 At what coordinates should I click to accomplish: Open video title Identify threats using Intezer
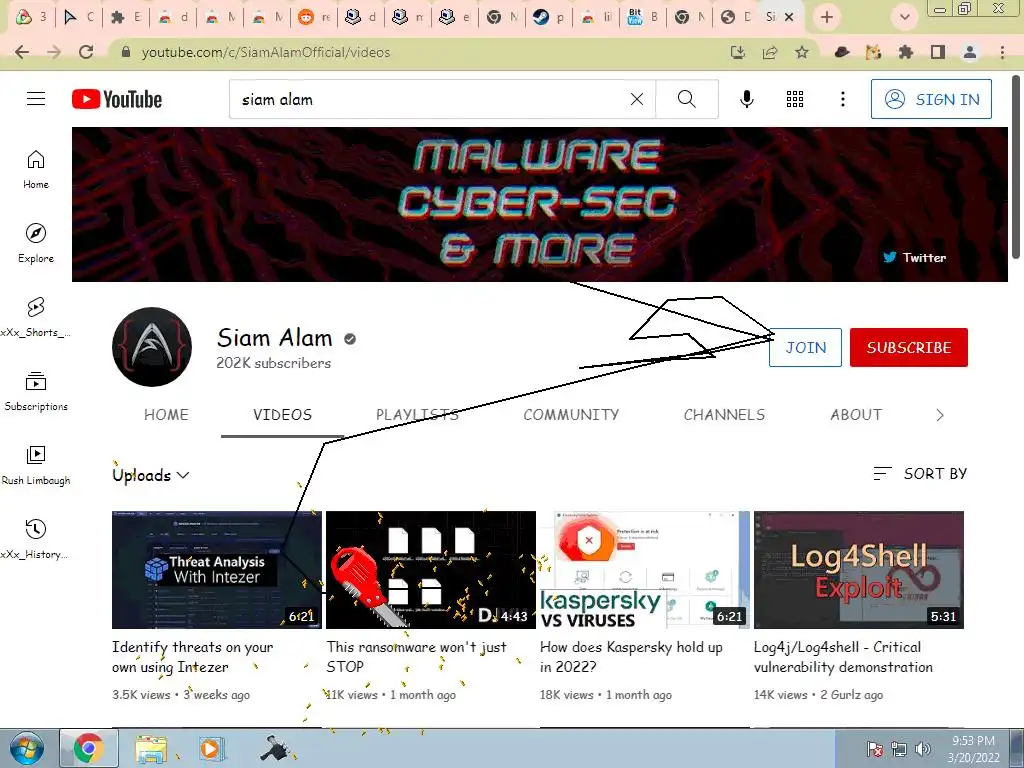coord(193,657)
